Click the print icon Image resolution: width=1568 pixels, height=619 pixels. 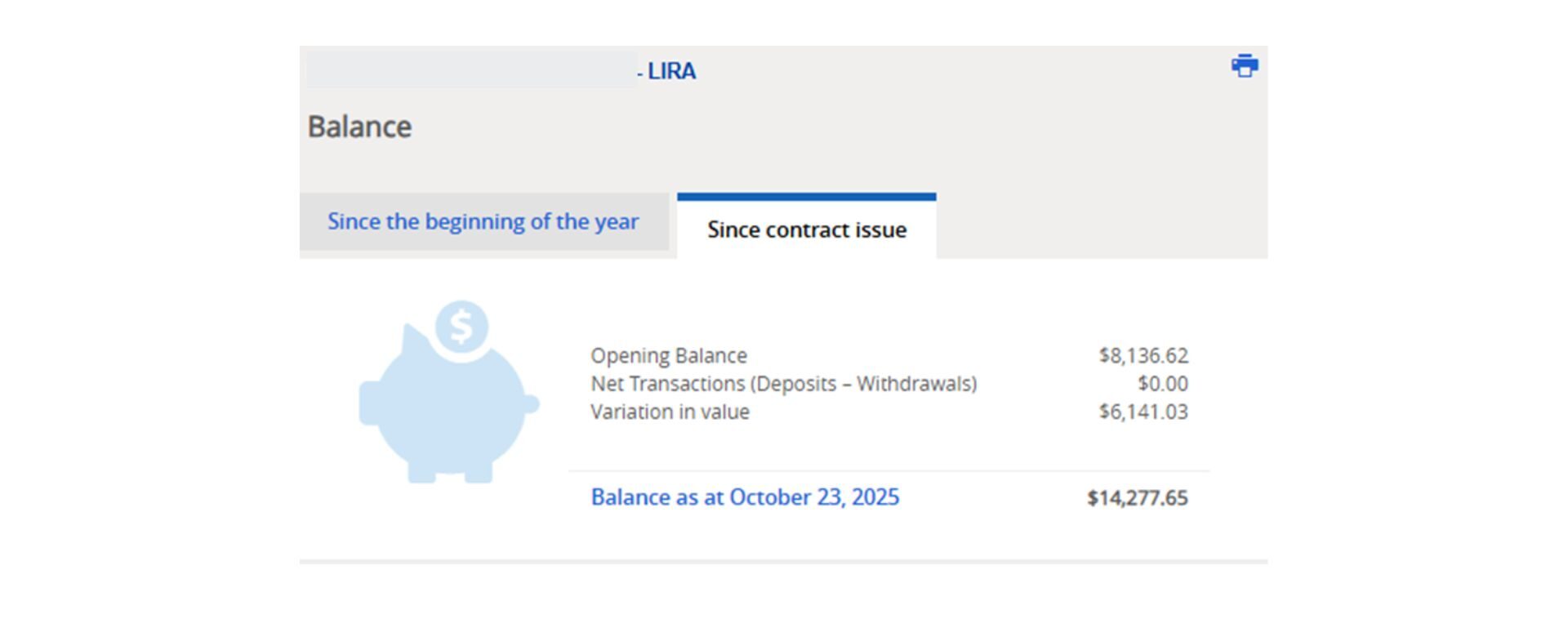click(1244, 66)
